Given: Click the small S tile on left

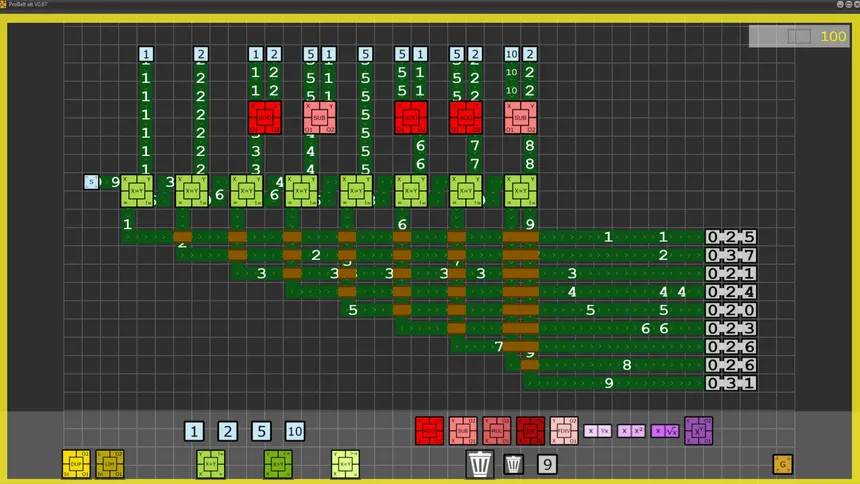Looking at the screenshot, I should pyautogui.click(x=91, y=182).
